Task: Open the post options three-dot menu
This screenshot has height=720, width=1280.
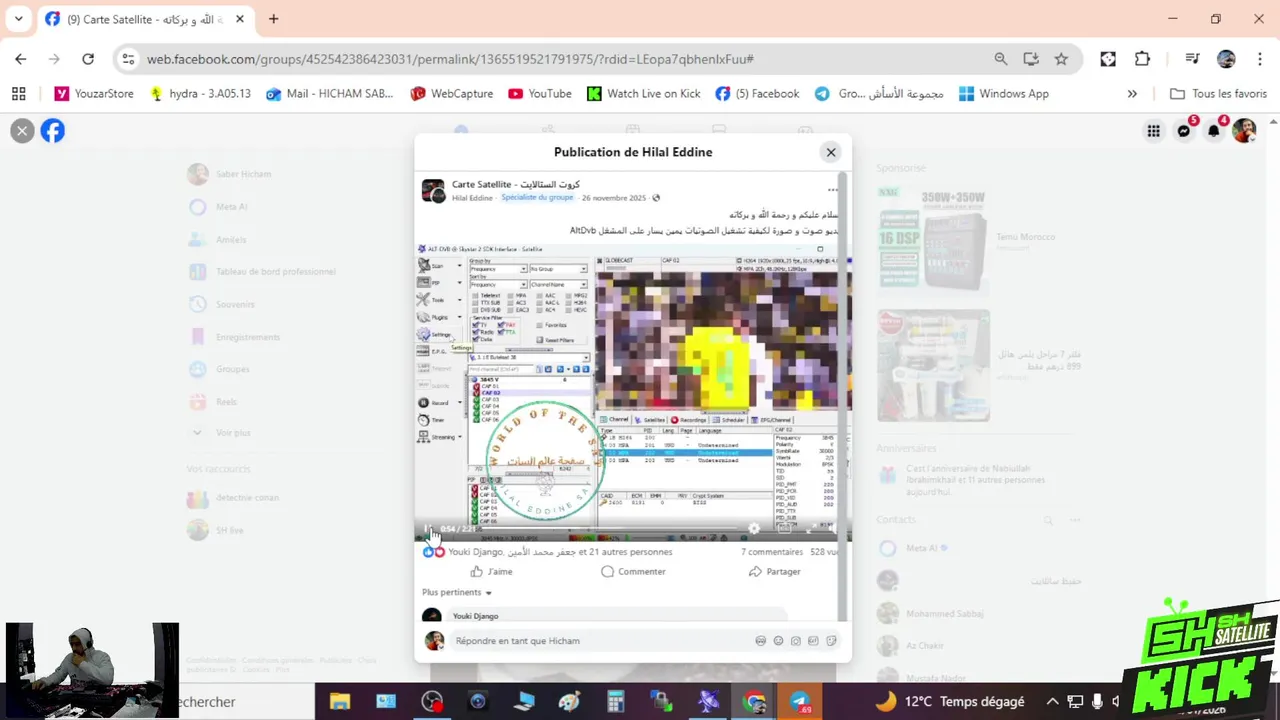Action: pyautogui.click(x=832, y=190)
